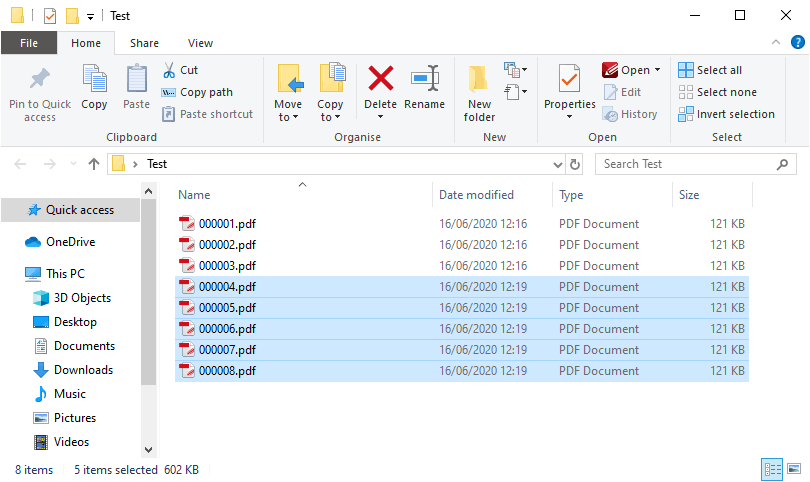Click the Edit button in Open group
810x482 pixels.
point(622,92)
